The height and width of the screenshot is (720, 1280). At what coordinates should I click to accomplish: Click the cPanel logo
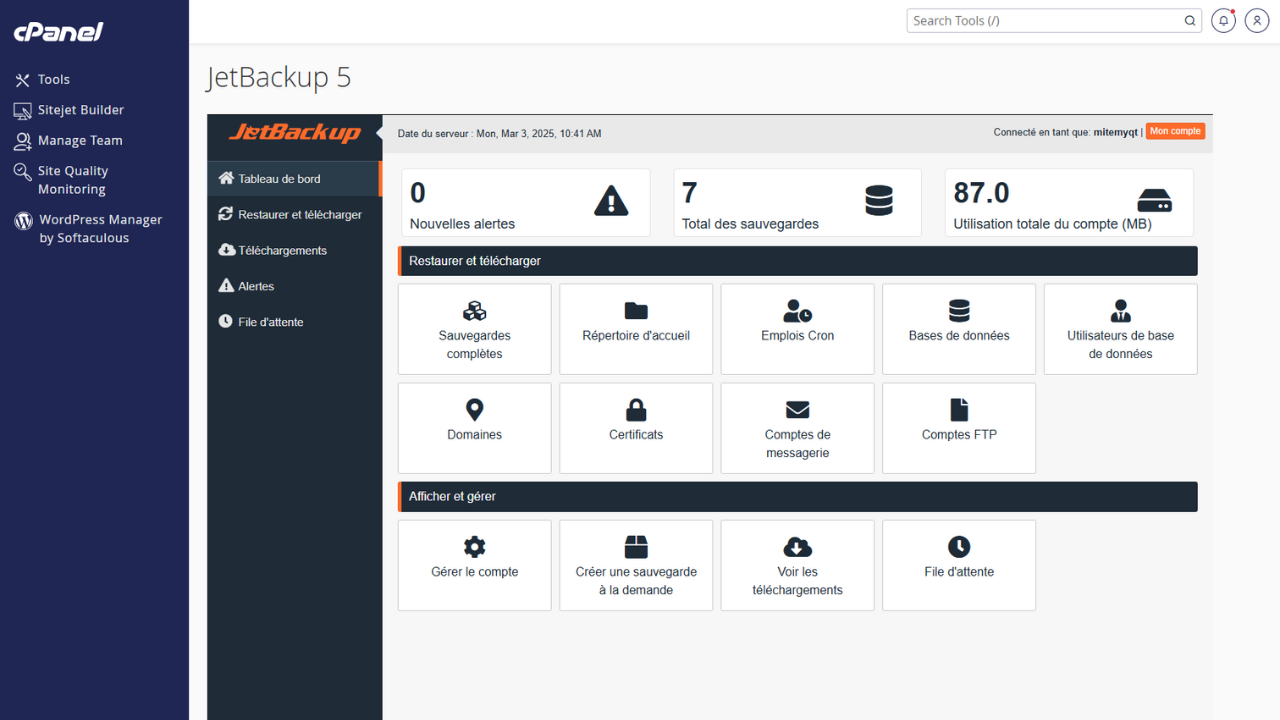pyautogui.click(x=58, y=32)
